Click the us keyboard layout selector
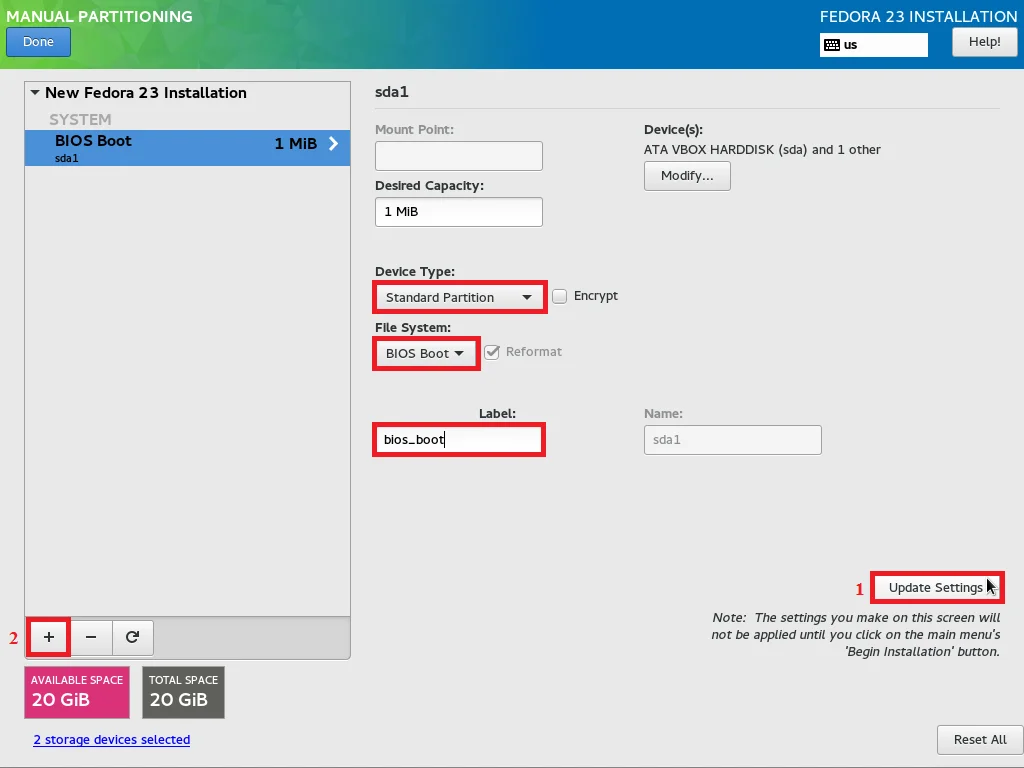 (x=874, y=45)
